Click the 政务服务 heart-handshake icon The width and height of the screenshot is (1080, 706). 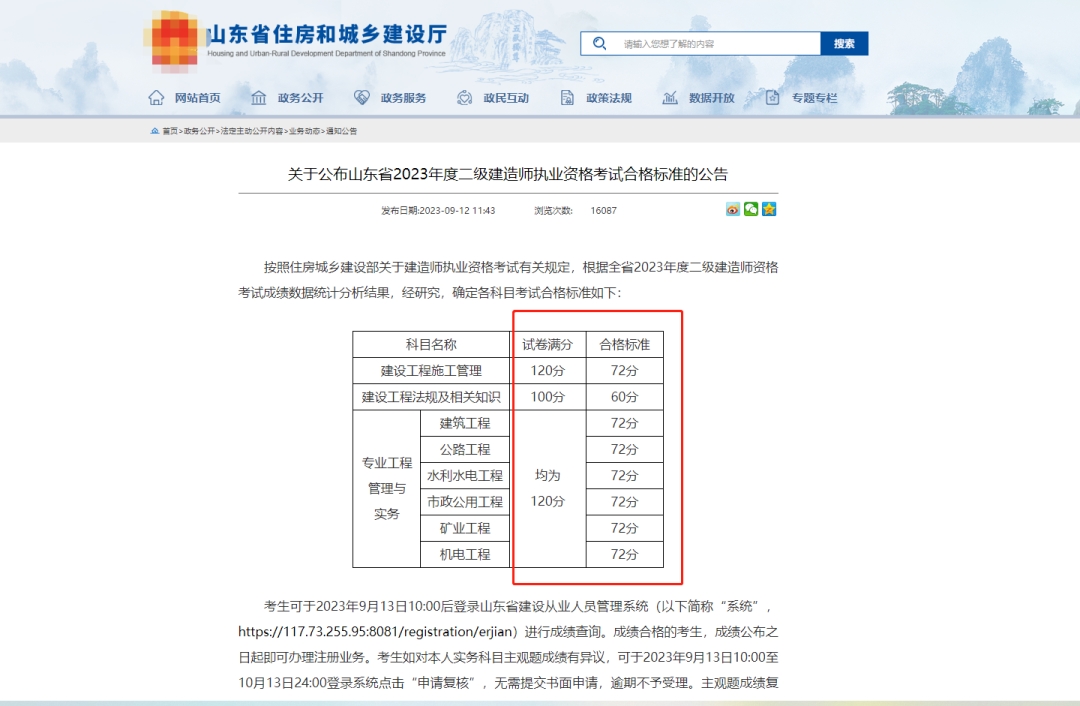click(x=362, y=98)
